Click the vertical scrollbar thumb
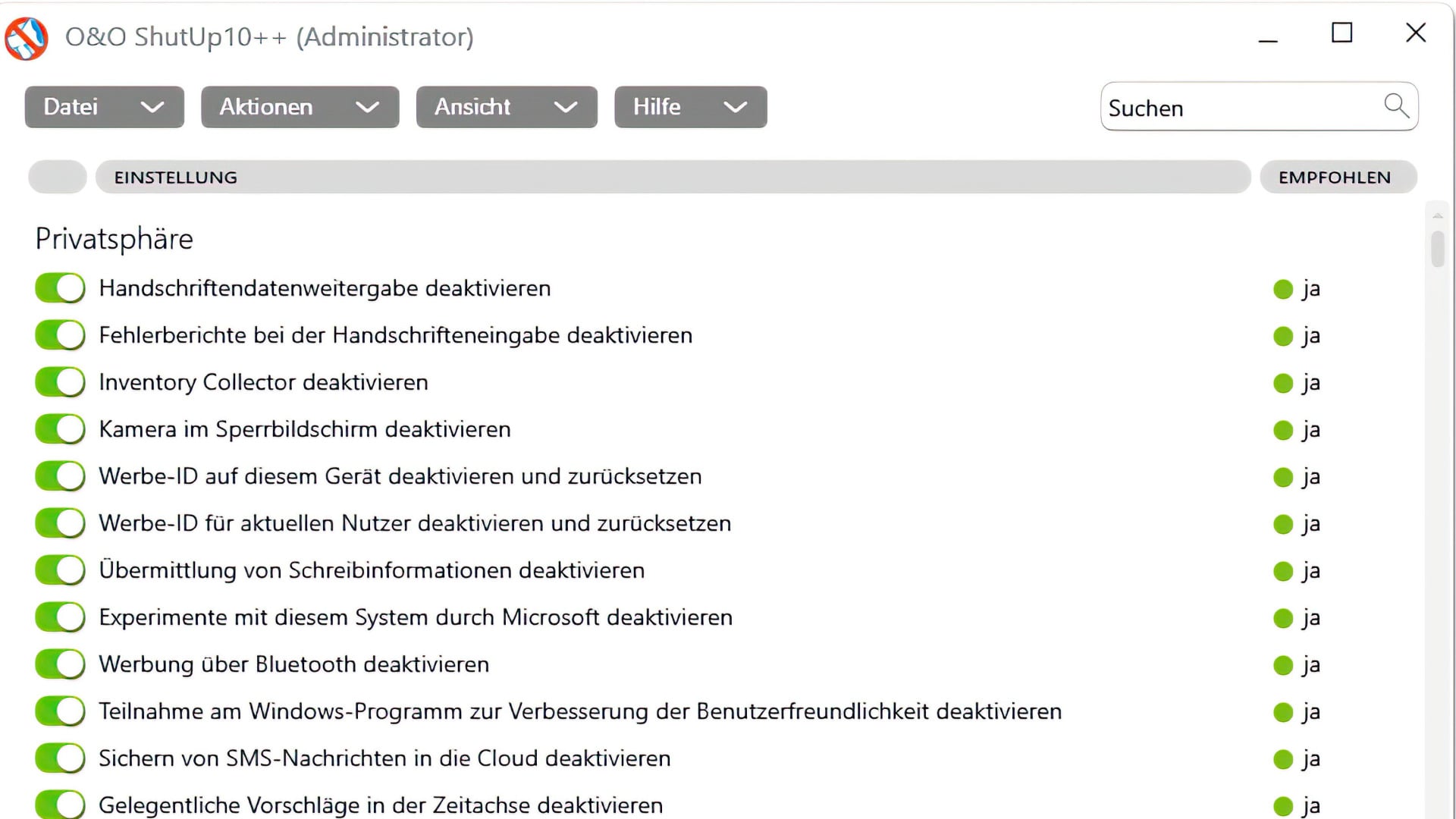 pos(1438,249)
